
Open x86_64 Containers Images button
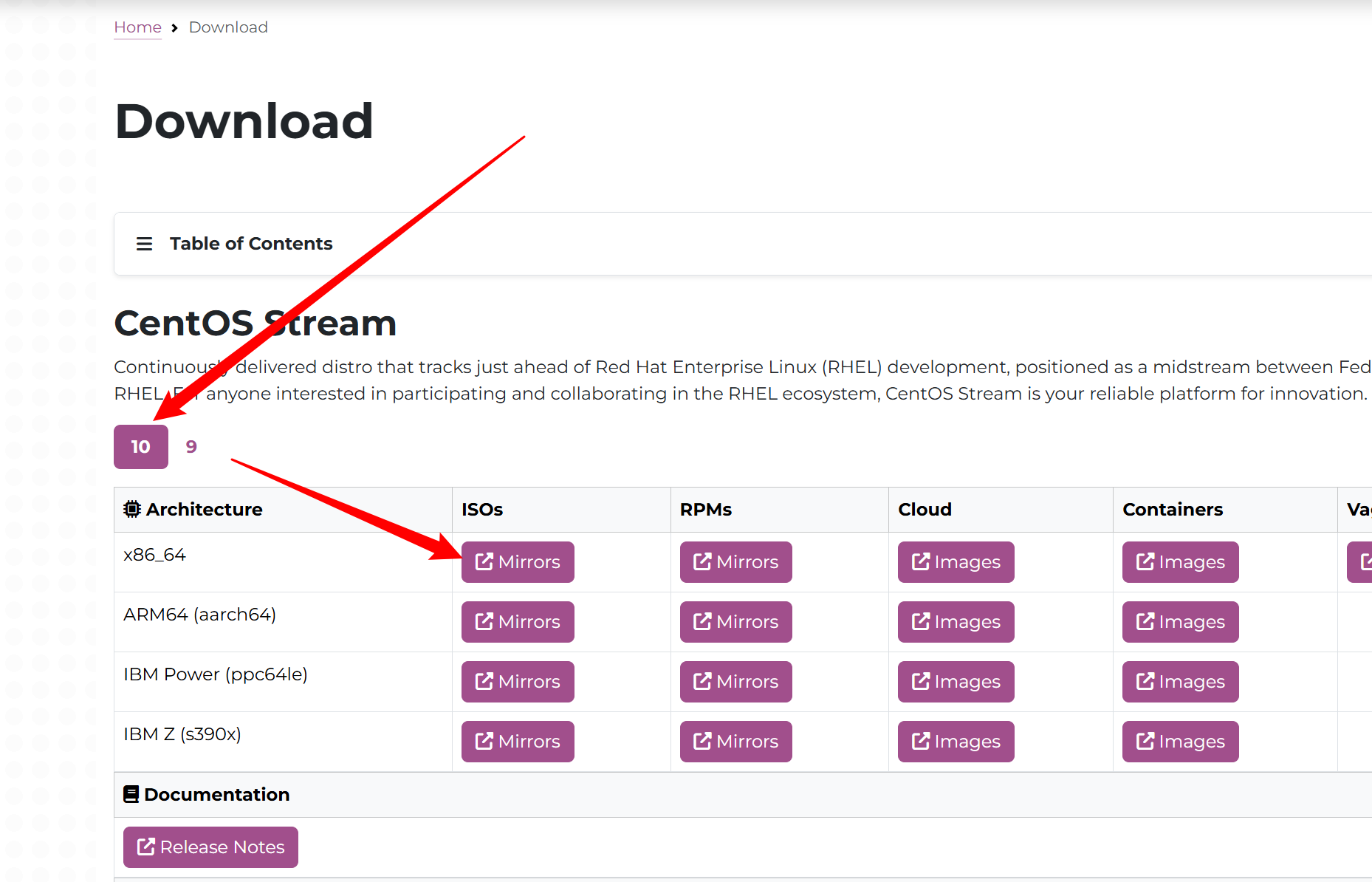coord(1180,562)
